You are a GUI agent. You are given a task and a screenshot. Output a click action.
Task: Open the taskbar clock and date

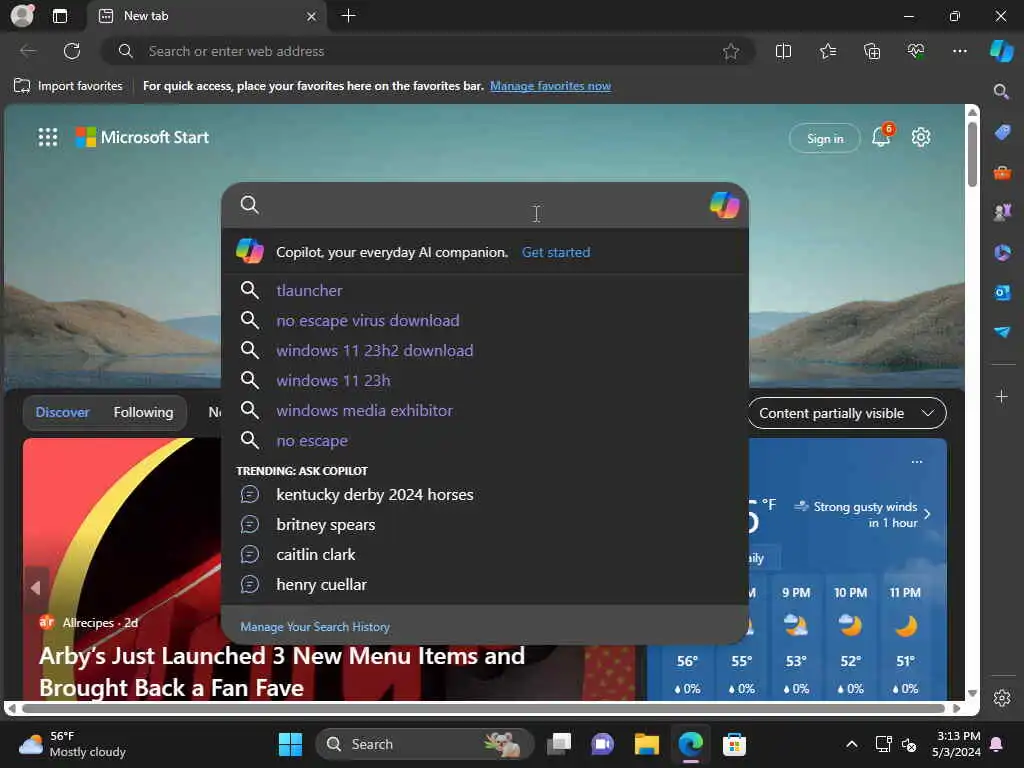[956, 744]
